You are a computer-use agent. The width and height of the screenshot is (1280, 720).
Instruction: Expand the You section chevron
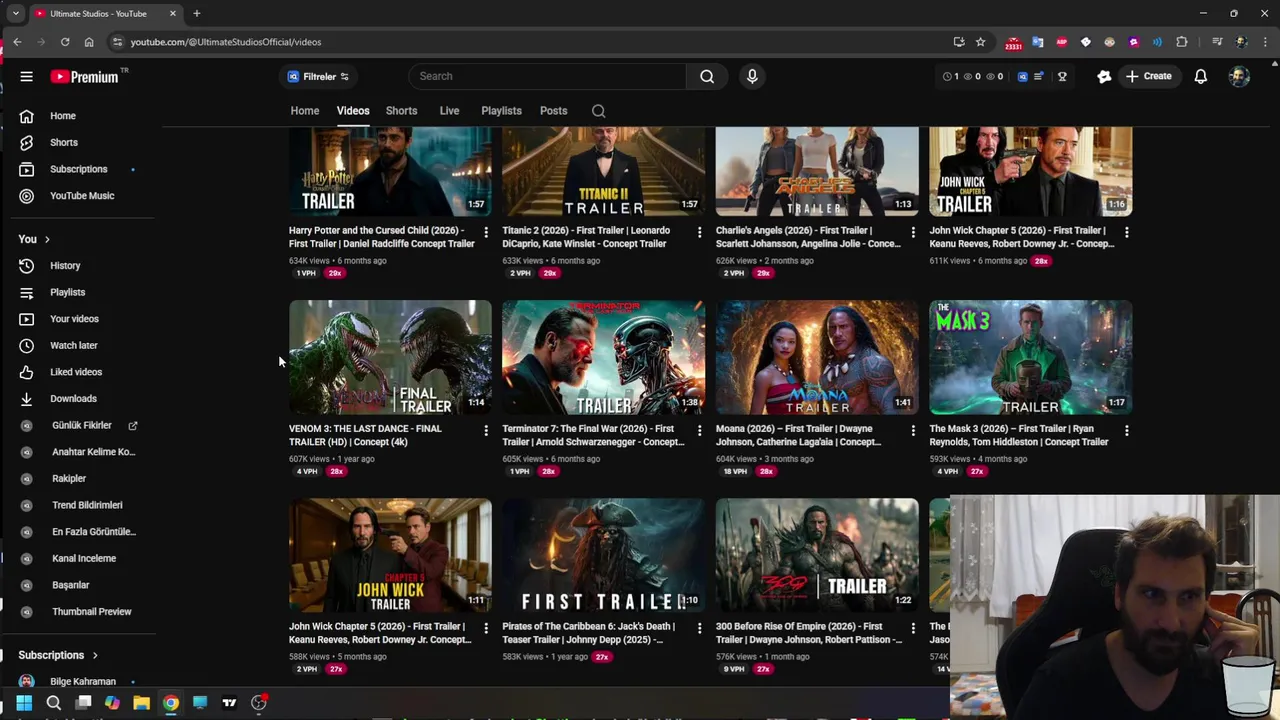click(47, 239)
